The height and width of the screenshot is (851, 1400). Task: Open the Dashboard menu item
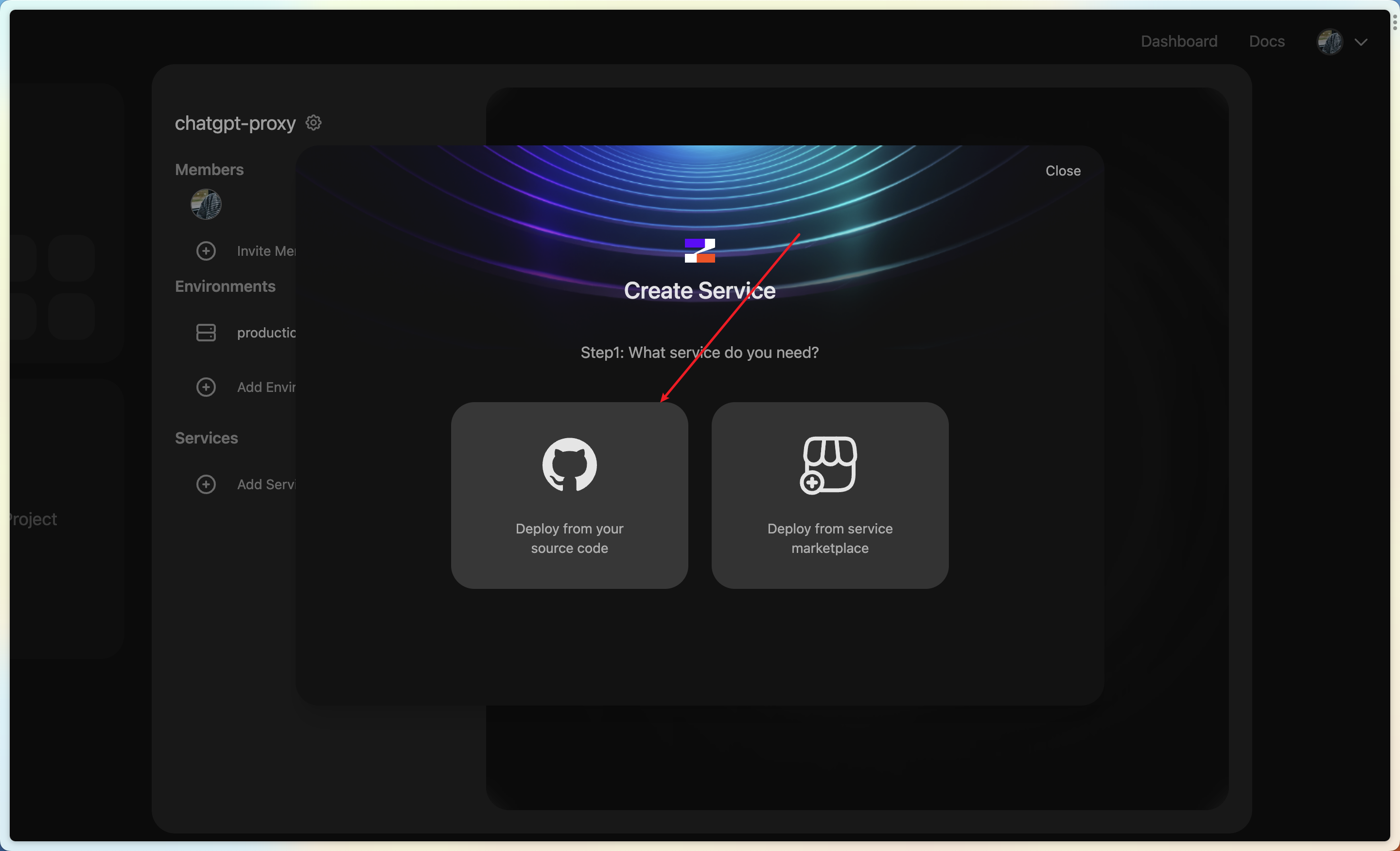[1179, 40]
